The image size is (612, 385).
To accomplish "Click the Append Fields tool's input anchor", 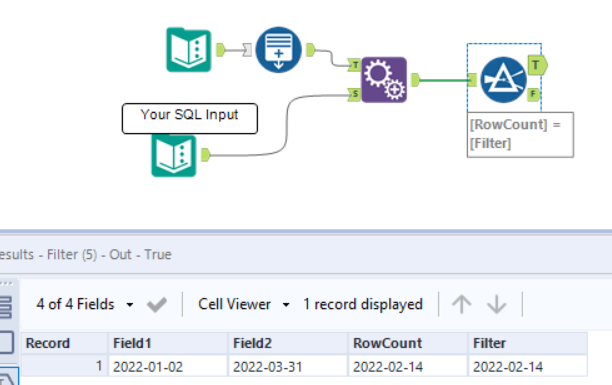I will pyautogui.click(x=247, y=50).
